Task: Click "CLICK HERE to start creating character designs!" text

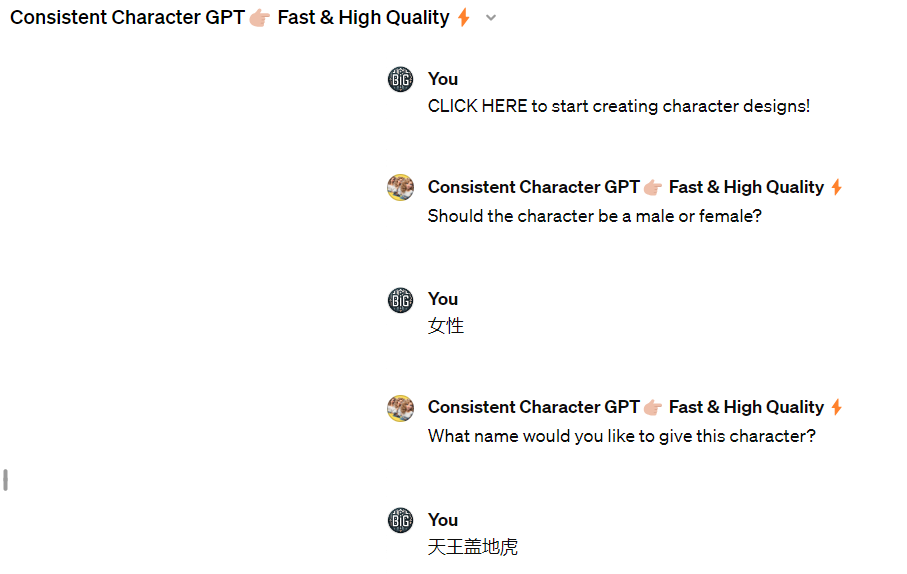Action: point(618,106)
